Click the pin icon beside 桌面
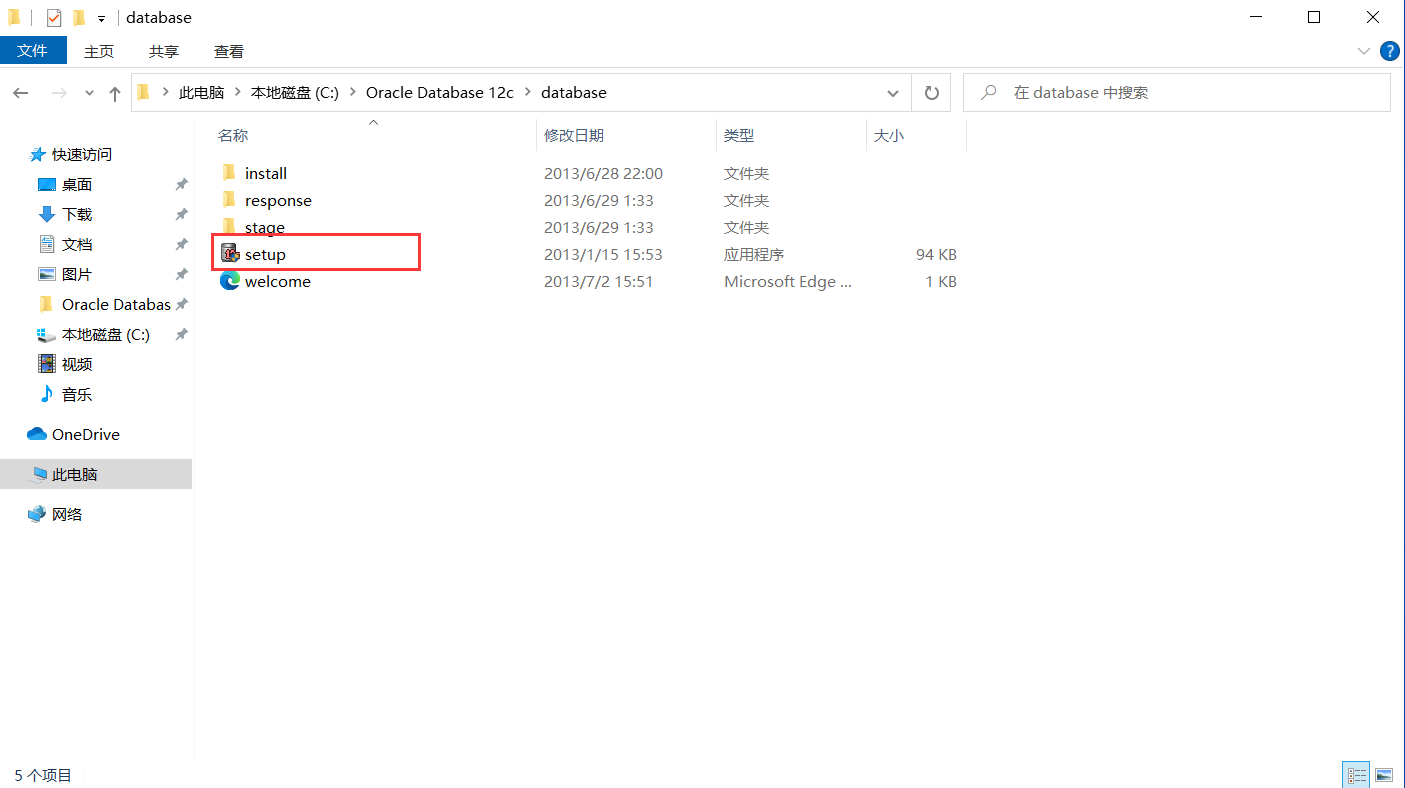 click(181, 184)
